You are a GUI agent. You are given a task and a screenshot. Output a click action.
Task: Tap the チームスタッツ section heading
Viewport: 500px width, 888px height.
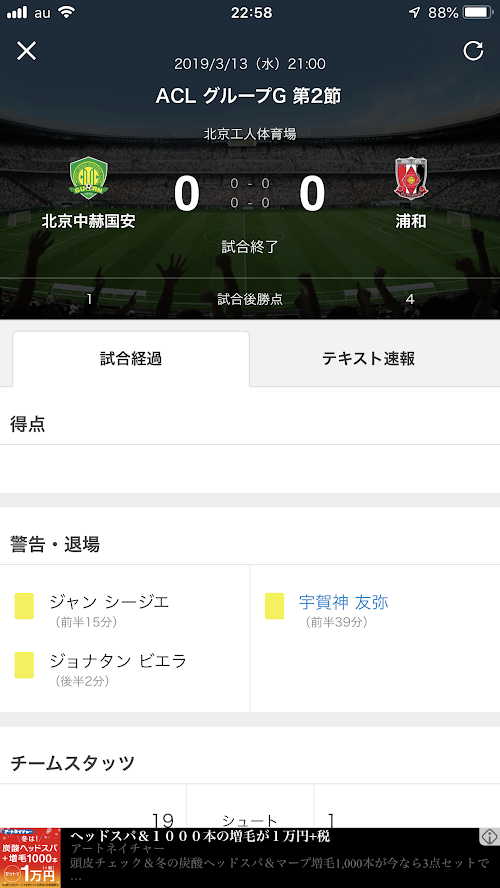tap(73, 763)
